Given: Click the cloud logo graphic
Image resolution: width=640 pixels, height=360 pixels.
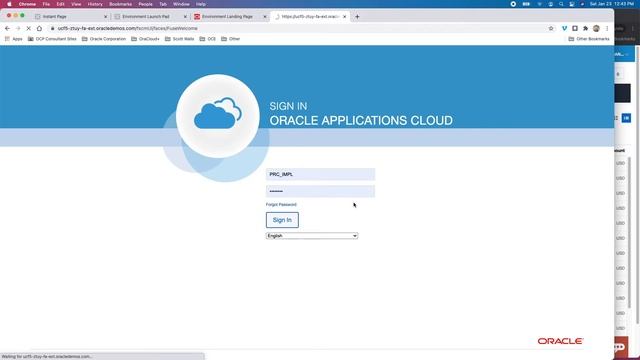Looking at the screenshot, I should tap(218, 116).
